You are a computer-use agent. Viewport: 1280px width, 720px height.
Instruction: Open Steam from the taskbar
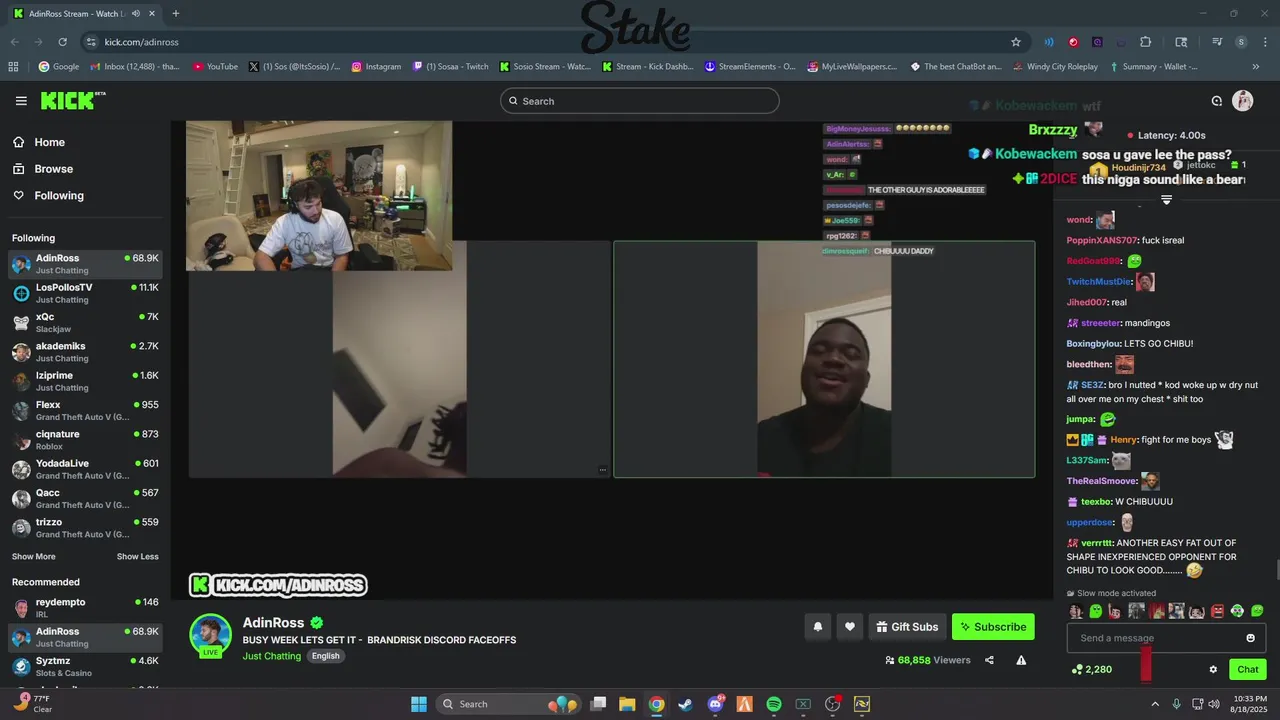(685, 704)
